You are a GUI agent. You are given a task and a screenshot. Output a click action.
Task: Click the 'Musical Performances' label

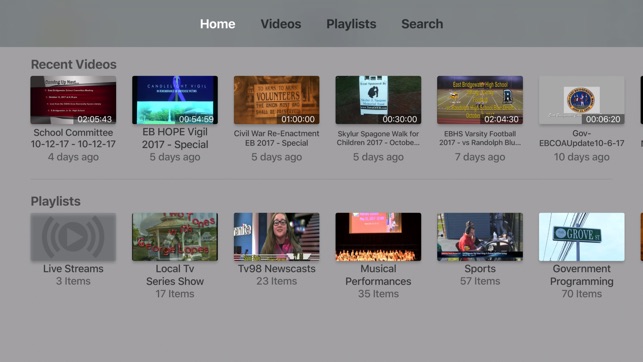(x=378, y=275)
